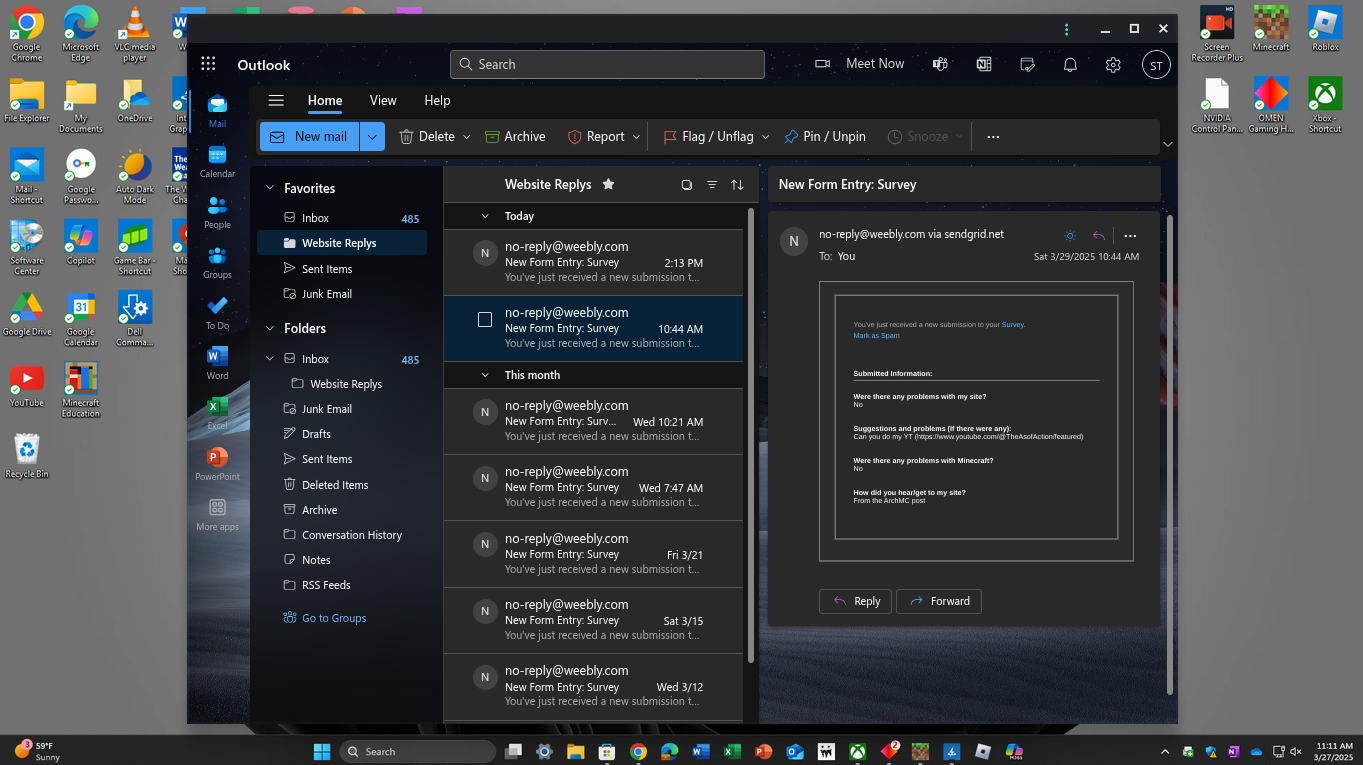Open the sort order arrows icon
The image size is (1363, 765).
(x=737, y=185)
